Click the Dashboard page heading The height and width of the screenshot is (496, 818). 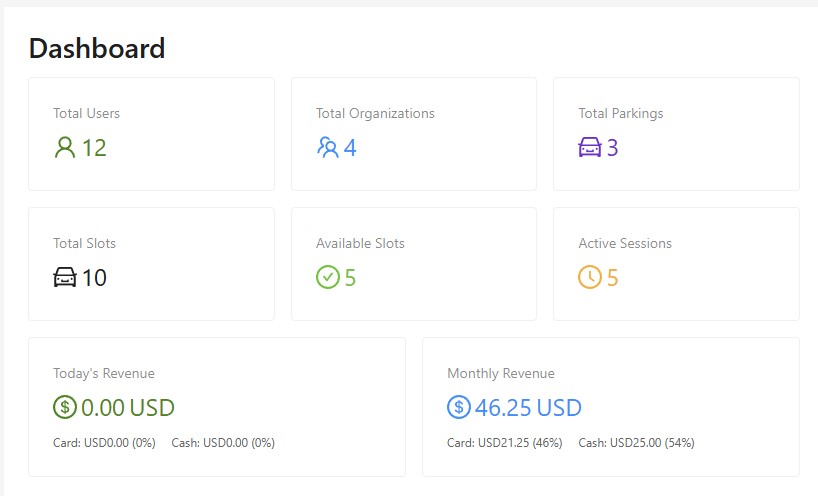tap(97, 48)
